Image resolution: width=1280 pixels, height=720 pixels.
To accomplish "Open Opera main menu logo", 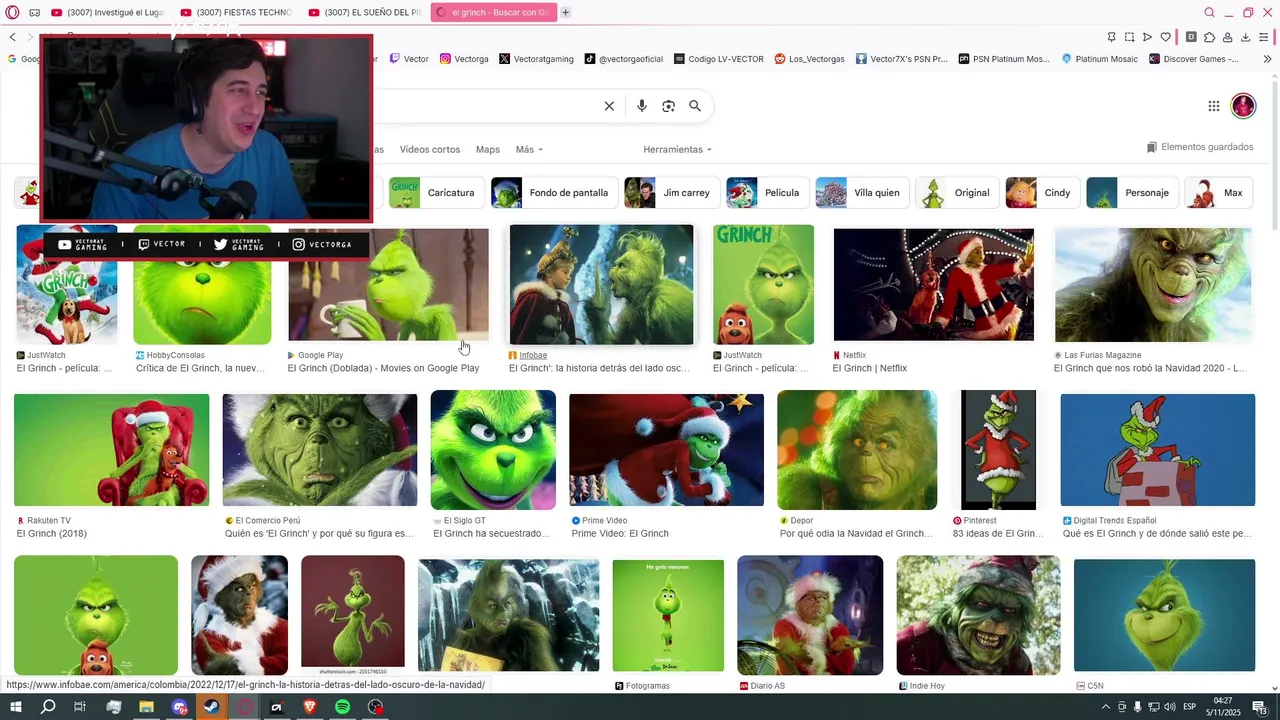I will (x=12, y=12).
